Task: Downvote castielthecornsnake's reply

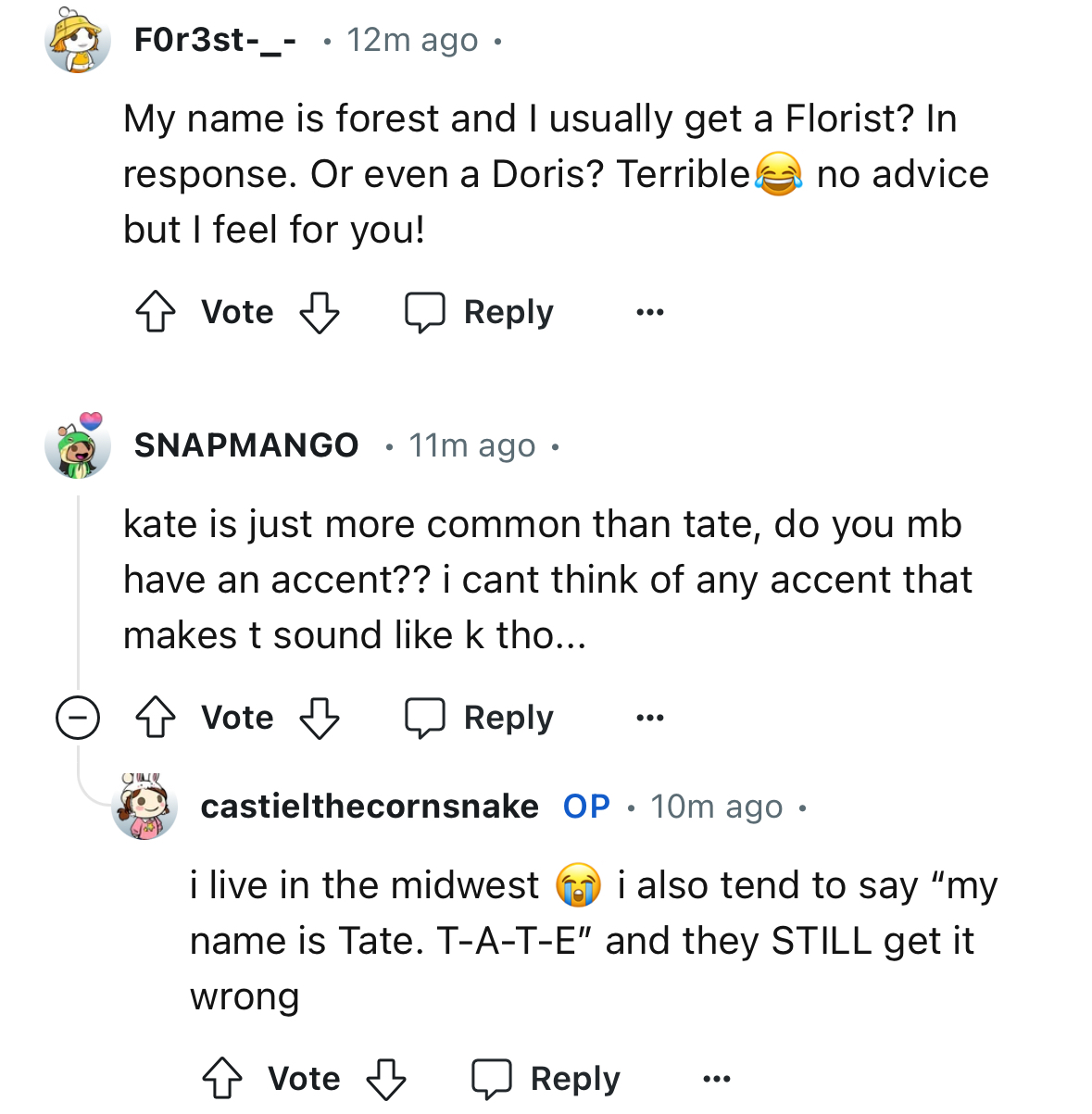Action: coord(386,1079)
